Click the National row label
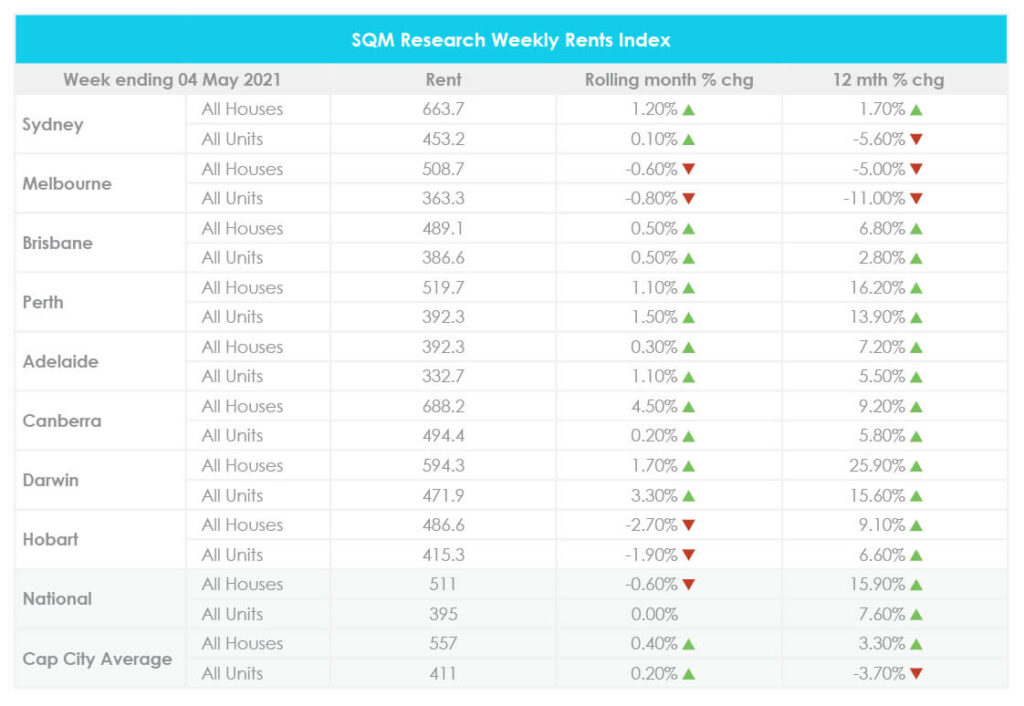 [x=57, y=599]
